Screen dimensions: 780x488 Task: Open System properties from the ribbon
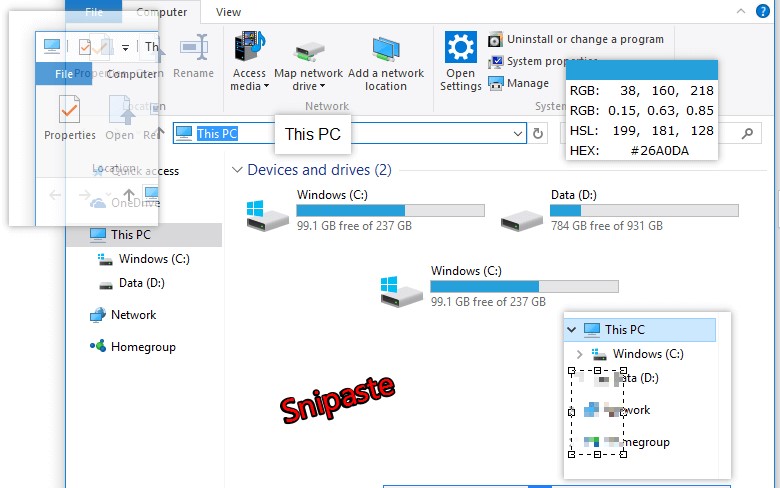543,61
